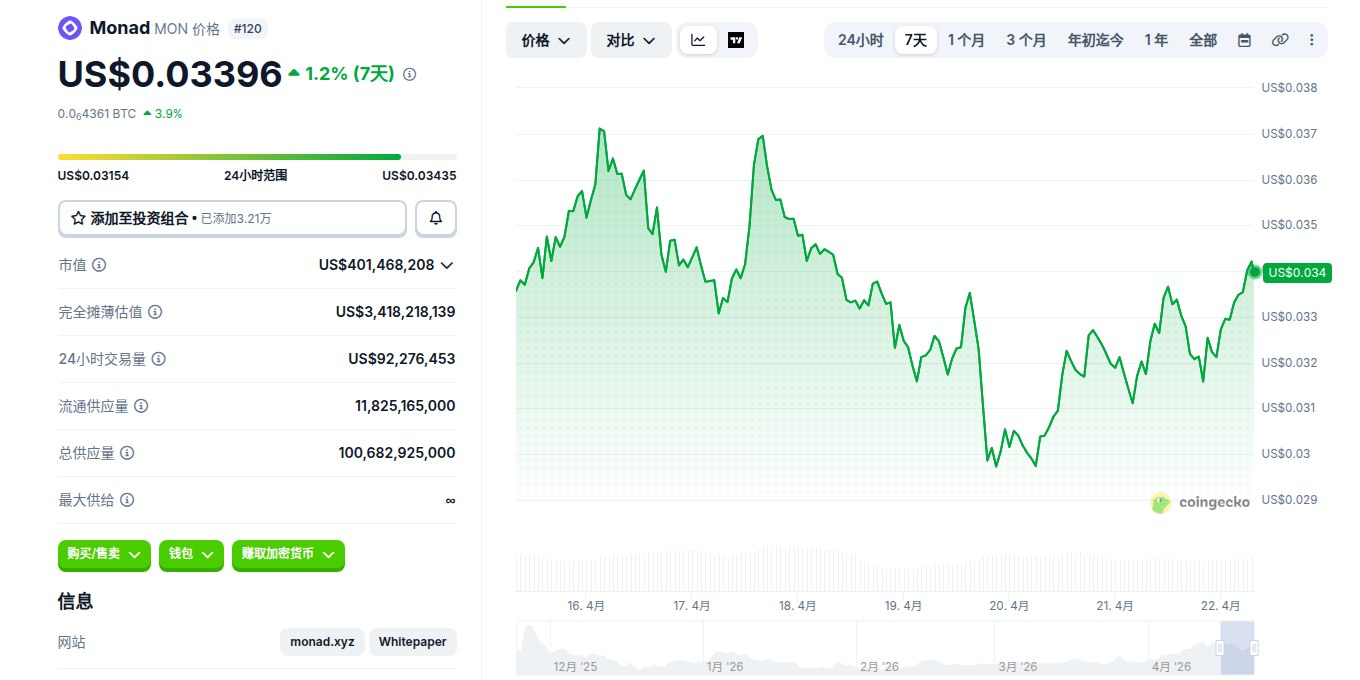The height and width of the screenshot is (680, 1360).
Task: Click the value US$3,418,218,139
Action: point(395,312)
